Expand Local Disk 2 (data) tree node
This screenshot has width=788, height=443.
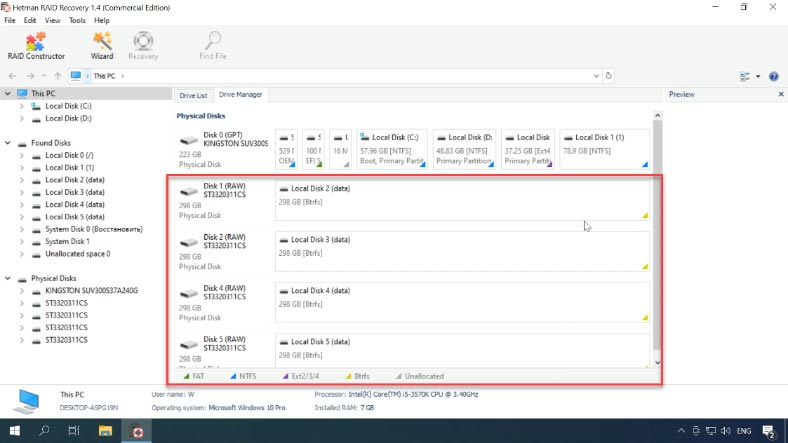click(x=22, y=180)
